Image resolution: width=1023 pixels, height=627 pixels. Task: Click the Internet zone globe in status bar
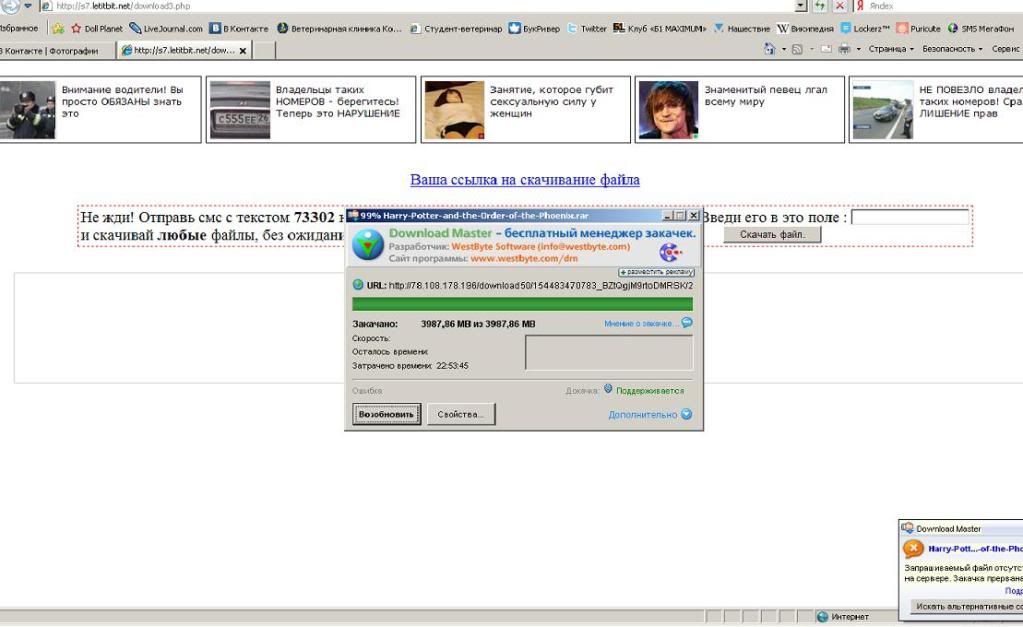822,617
